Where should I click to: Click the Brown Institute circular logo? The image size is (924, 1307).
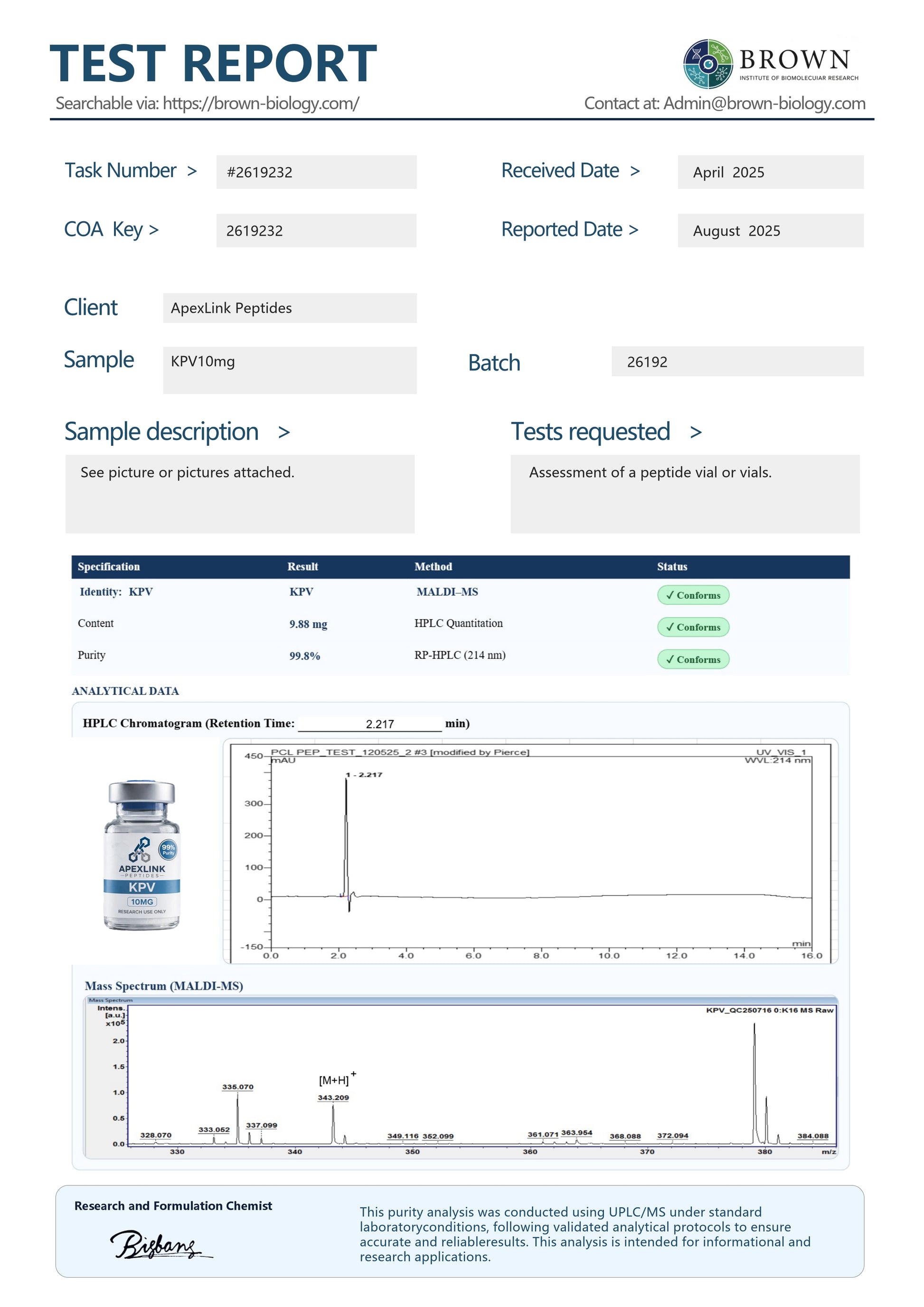click(x=707, y=64)
